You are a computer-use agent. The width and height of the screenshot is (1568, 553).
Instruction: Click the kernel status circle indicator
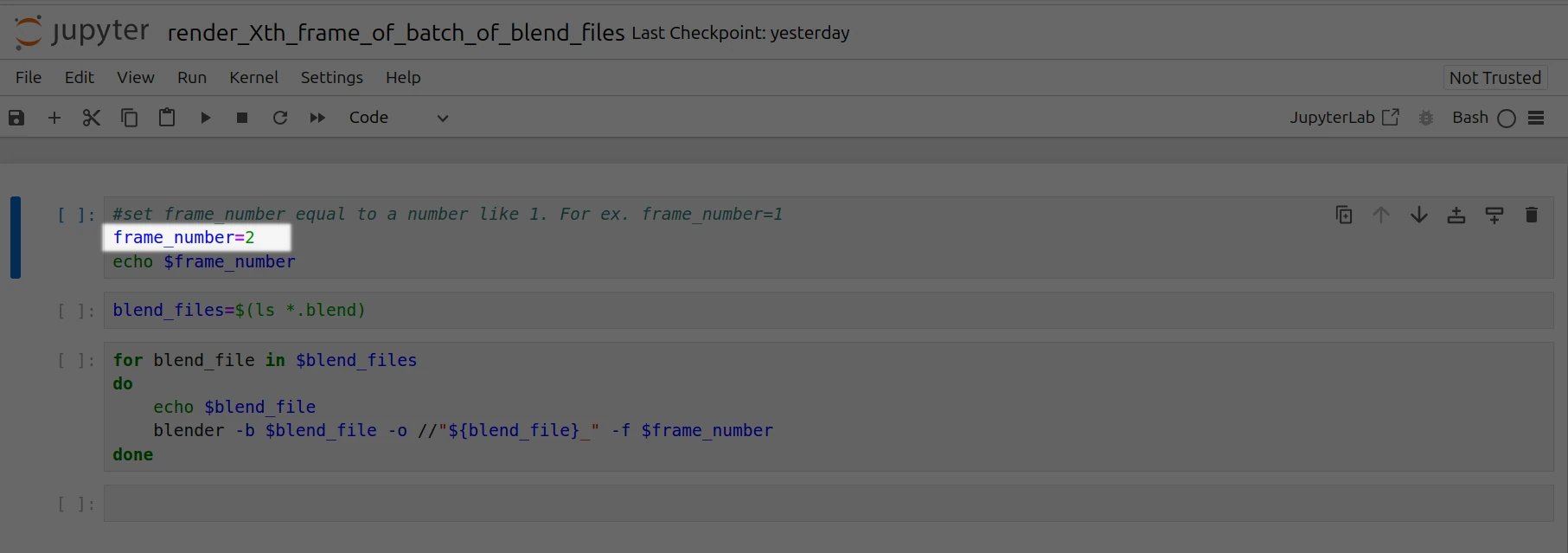point(1507,119)
